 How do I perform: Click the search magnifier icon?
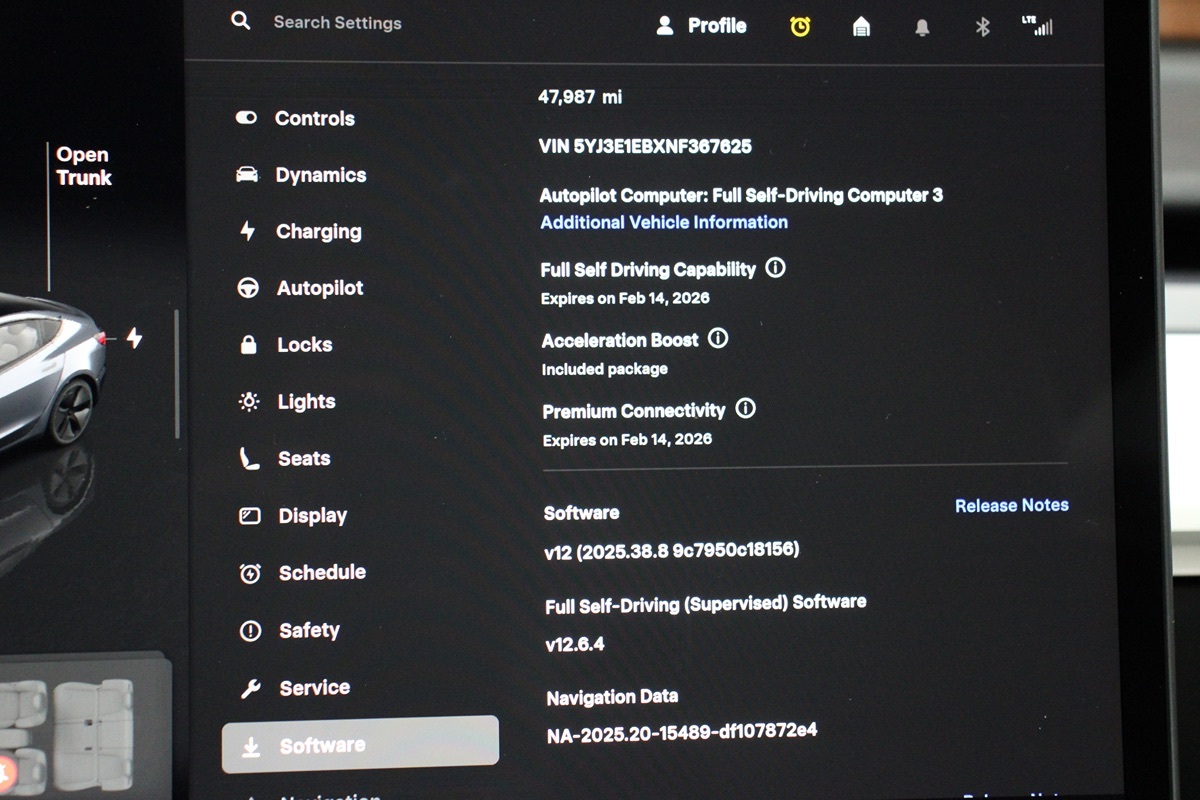241,21
